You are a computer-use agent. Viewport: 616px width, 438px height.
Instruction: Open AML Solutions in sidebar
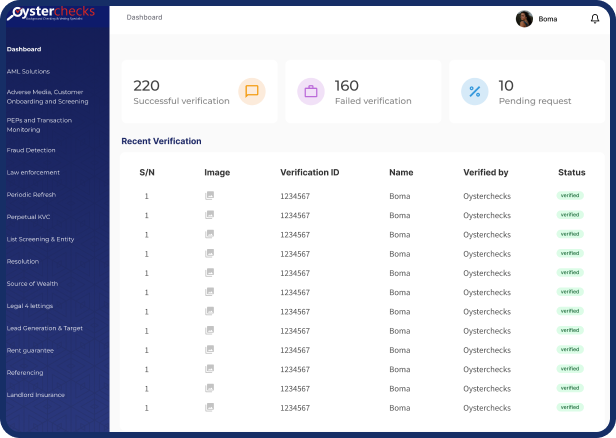28,71
